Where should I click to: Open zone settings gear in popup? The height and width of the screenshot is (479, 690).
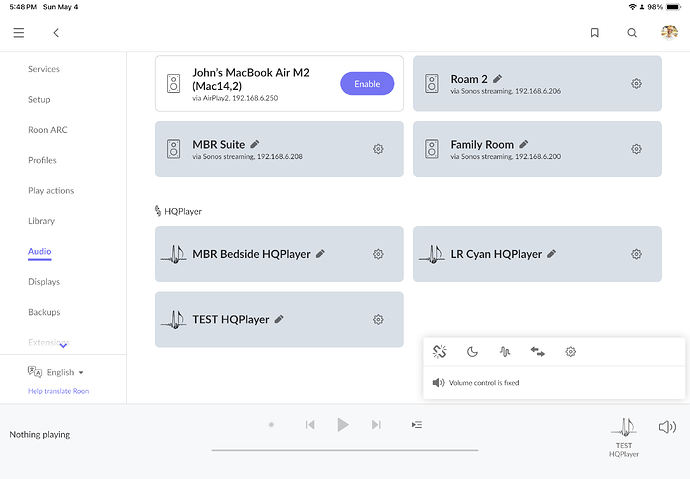coord(571,351)
